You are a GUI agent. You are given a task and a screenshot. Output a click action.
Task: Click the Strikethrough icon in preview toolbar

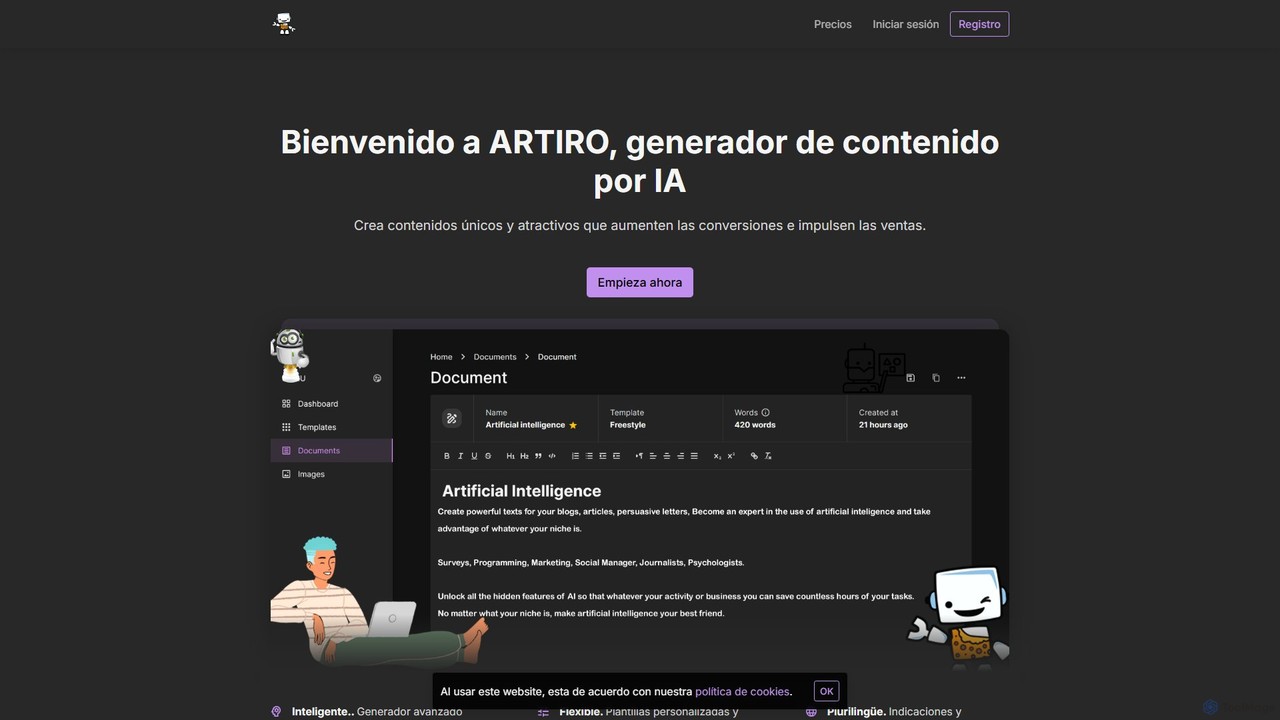[488, 456]
